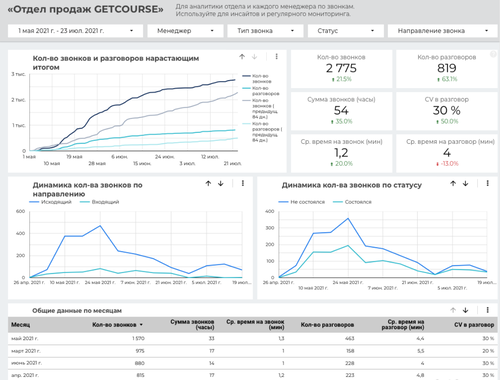Click drill-up arrow on direction dynamics chart

208,183
